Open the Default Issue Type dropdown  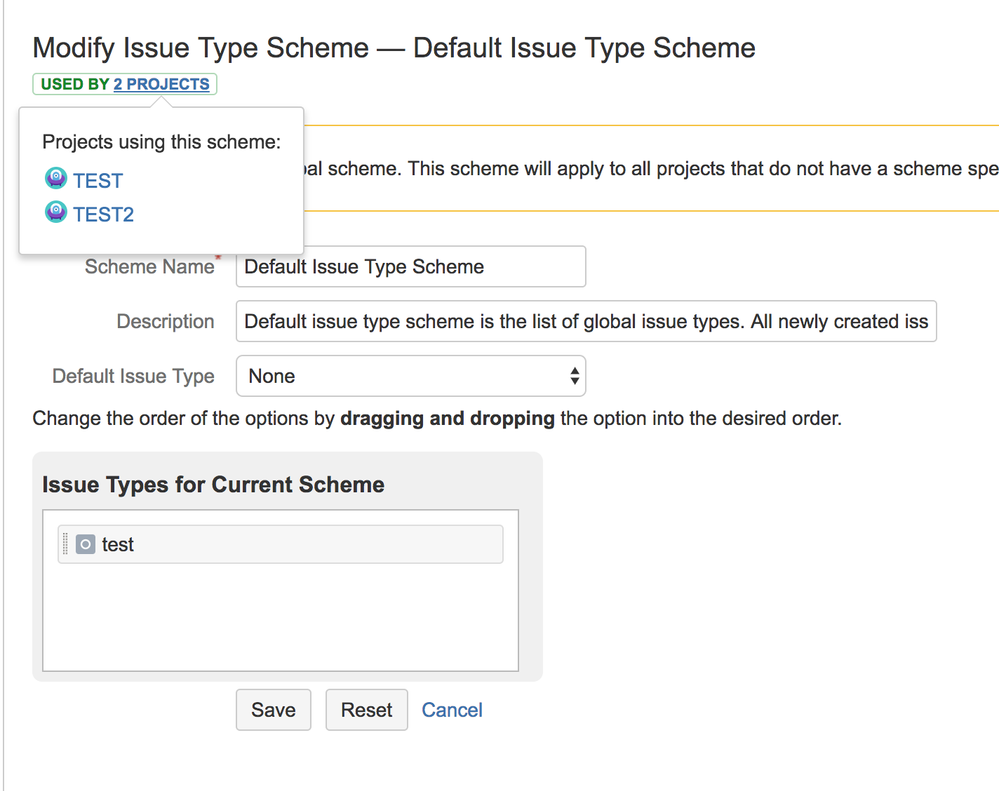coord(410,376)
